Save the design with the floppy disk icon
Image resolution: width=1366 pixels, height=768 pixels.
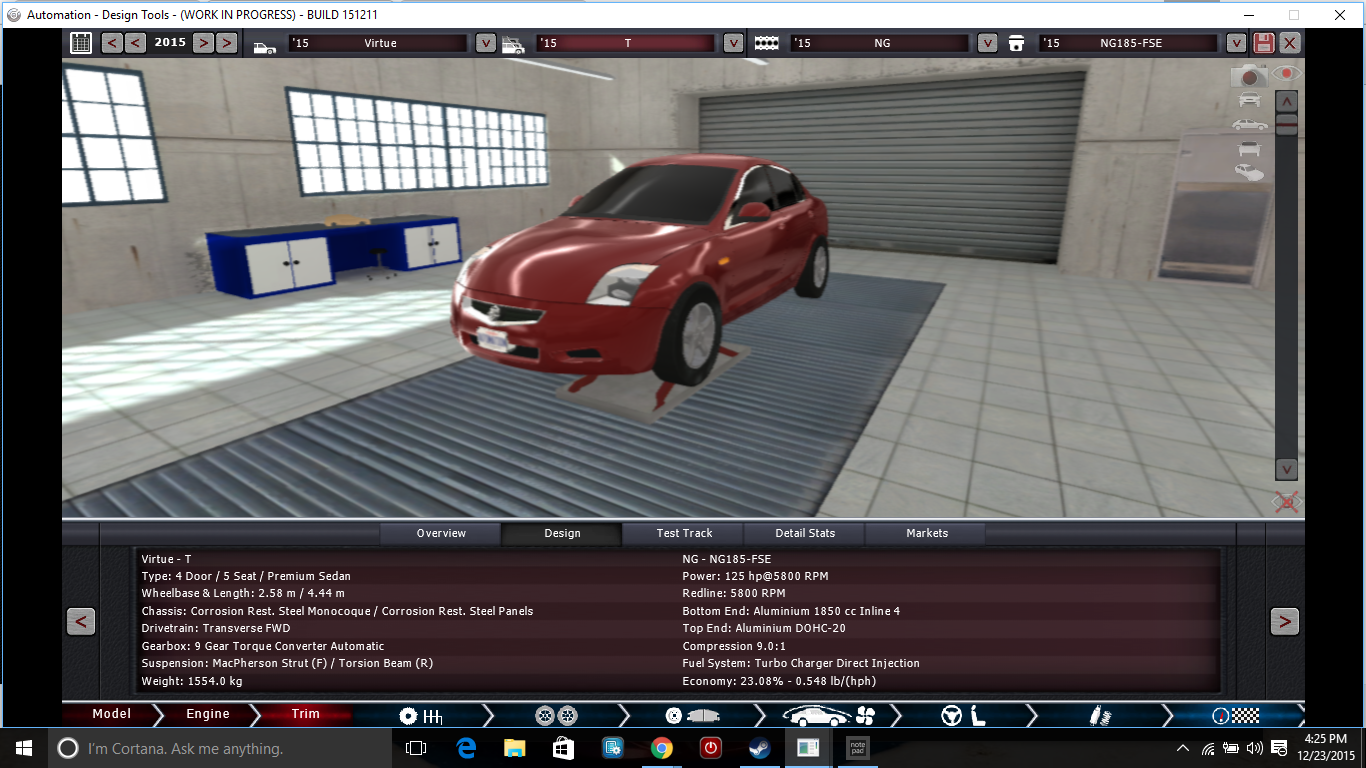1264,43
